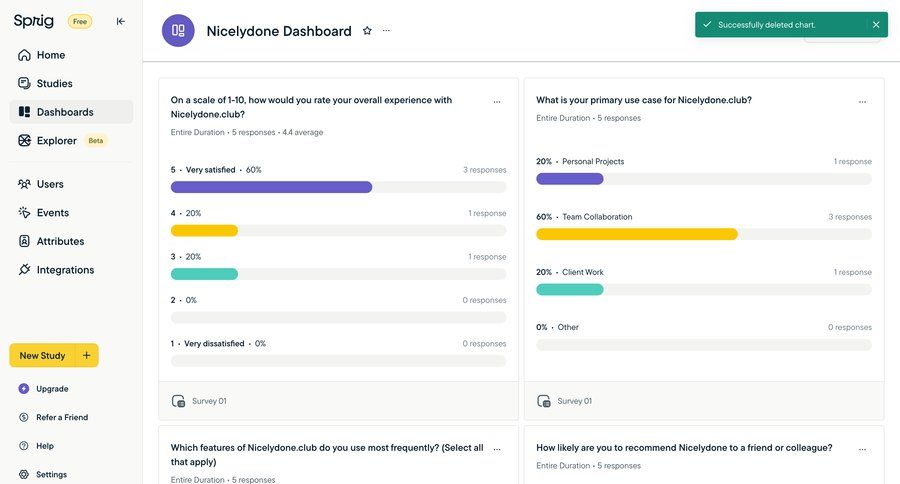The image size is (900, 484).
Task: Open the Explorer Beta section
Action: (x=57, y=141)
